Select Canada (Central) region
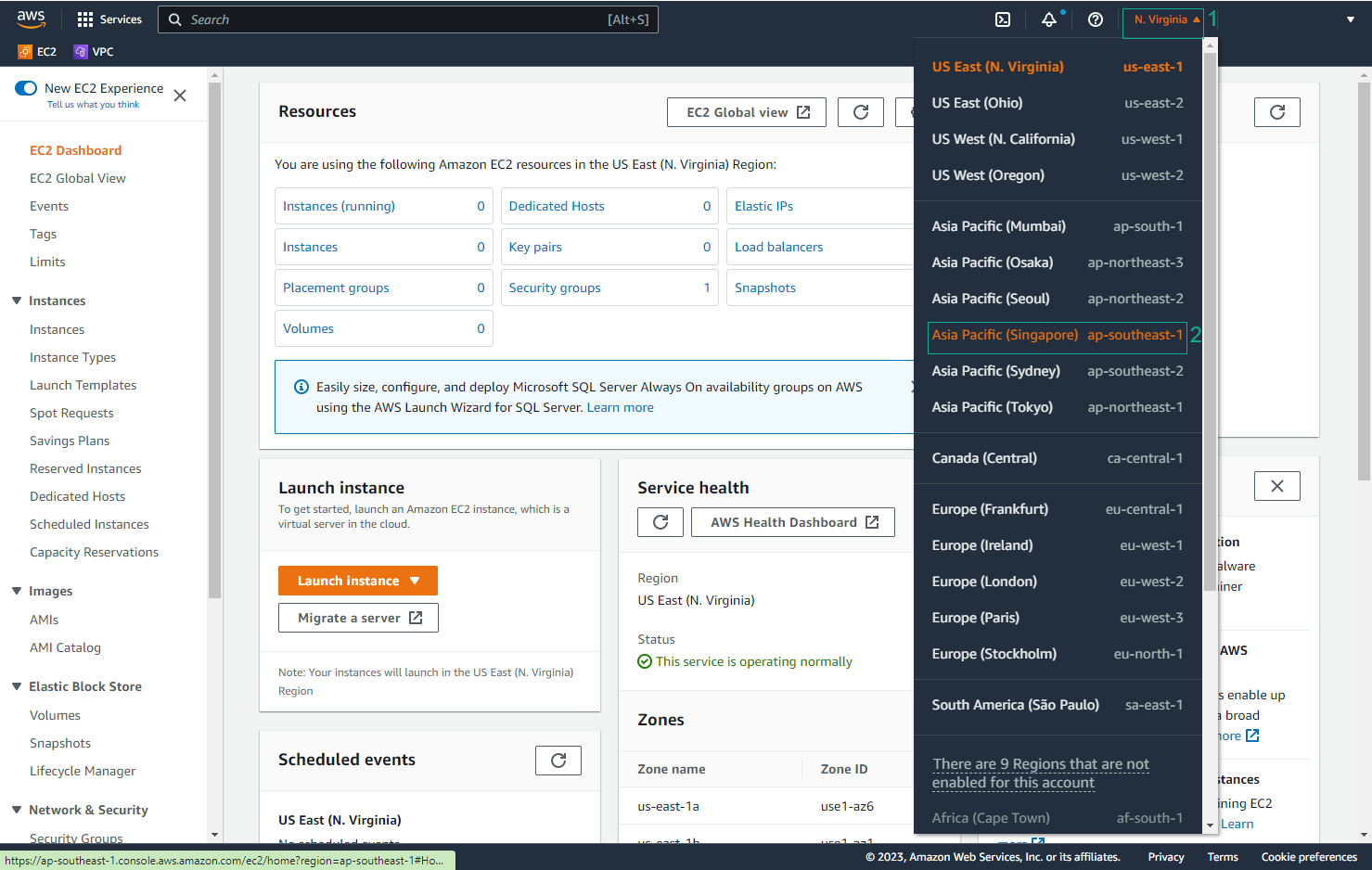This screenshot has height=870, width=1372. point(1058,458)
